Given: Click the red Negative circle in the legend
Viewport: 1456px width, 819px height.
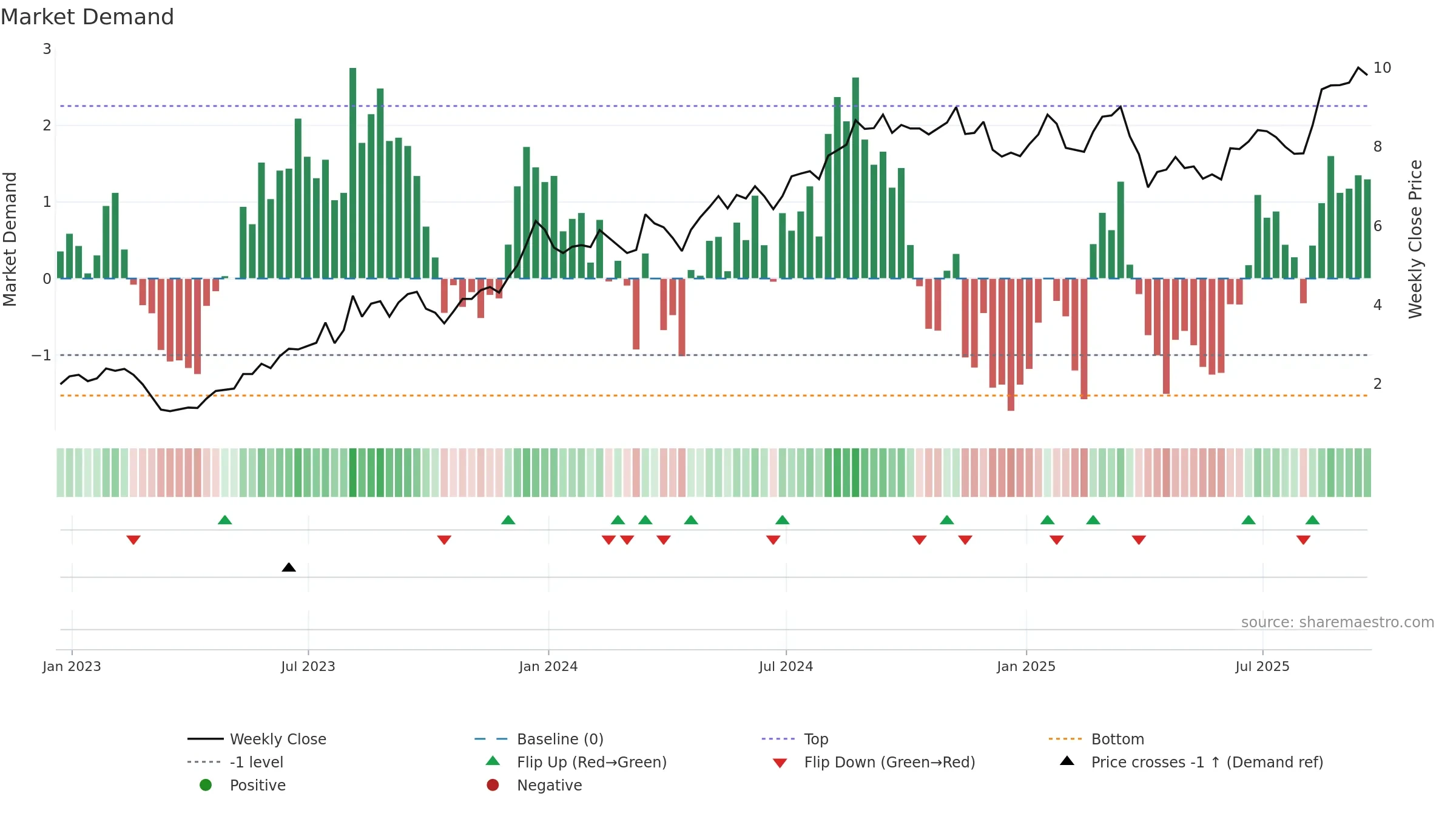Looking at the screenshot, I should [x=493, y=785].
